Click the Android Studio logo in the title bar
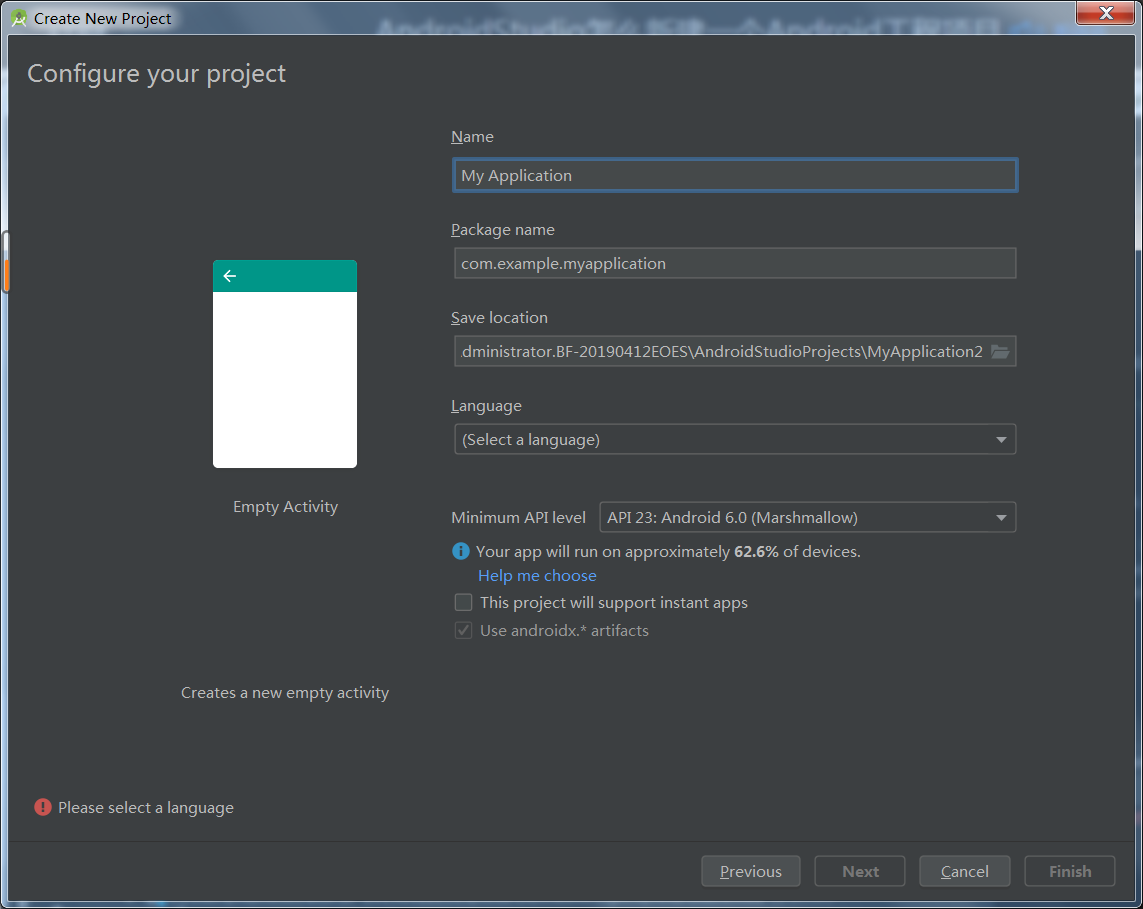Viewport: 1143px width, 909px height. pyautogui.click(x=18, y=18)
